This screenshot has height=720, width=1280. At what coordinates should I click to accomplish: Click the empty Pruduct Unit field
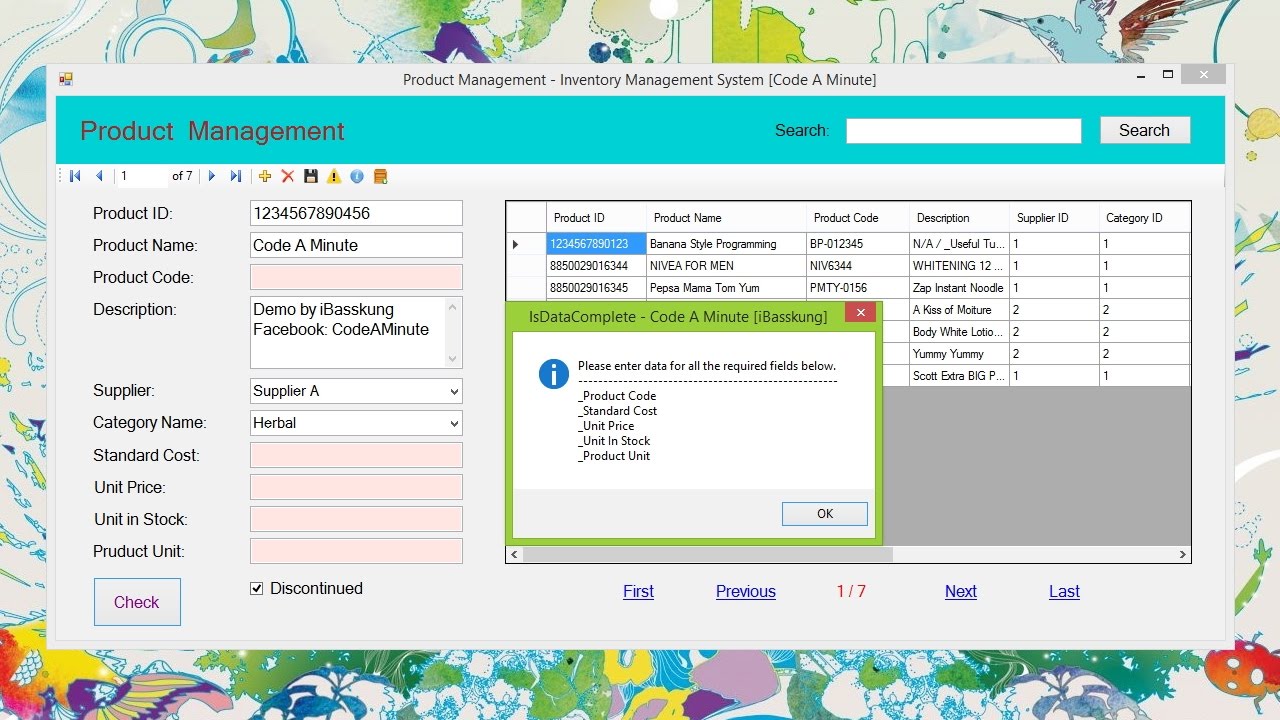[x=356, y=551]
